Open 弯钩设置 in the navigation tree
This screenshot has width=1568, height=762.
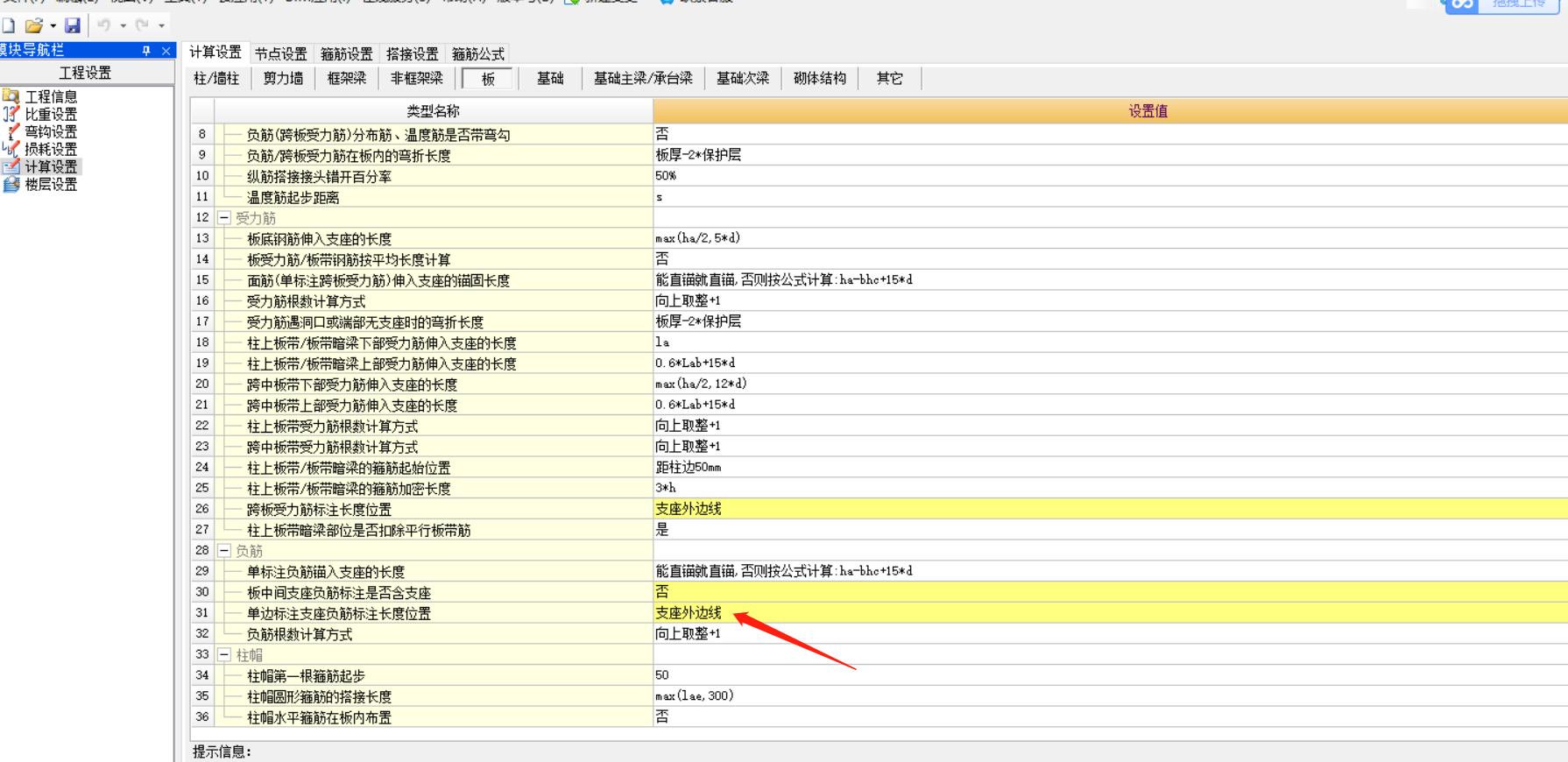(x=50, y=131)
